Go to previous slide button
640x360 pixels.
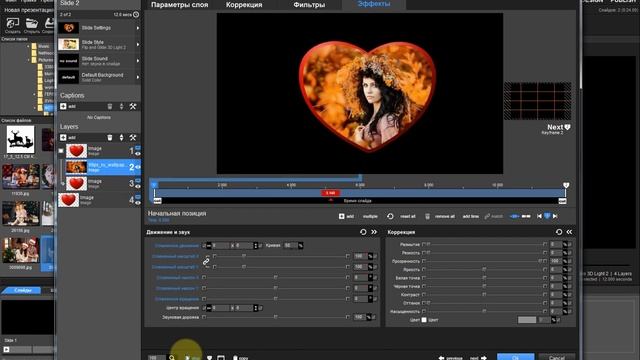click(x=451, y=358)
